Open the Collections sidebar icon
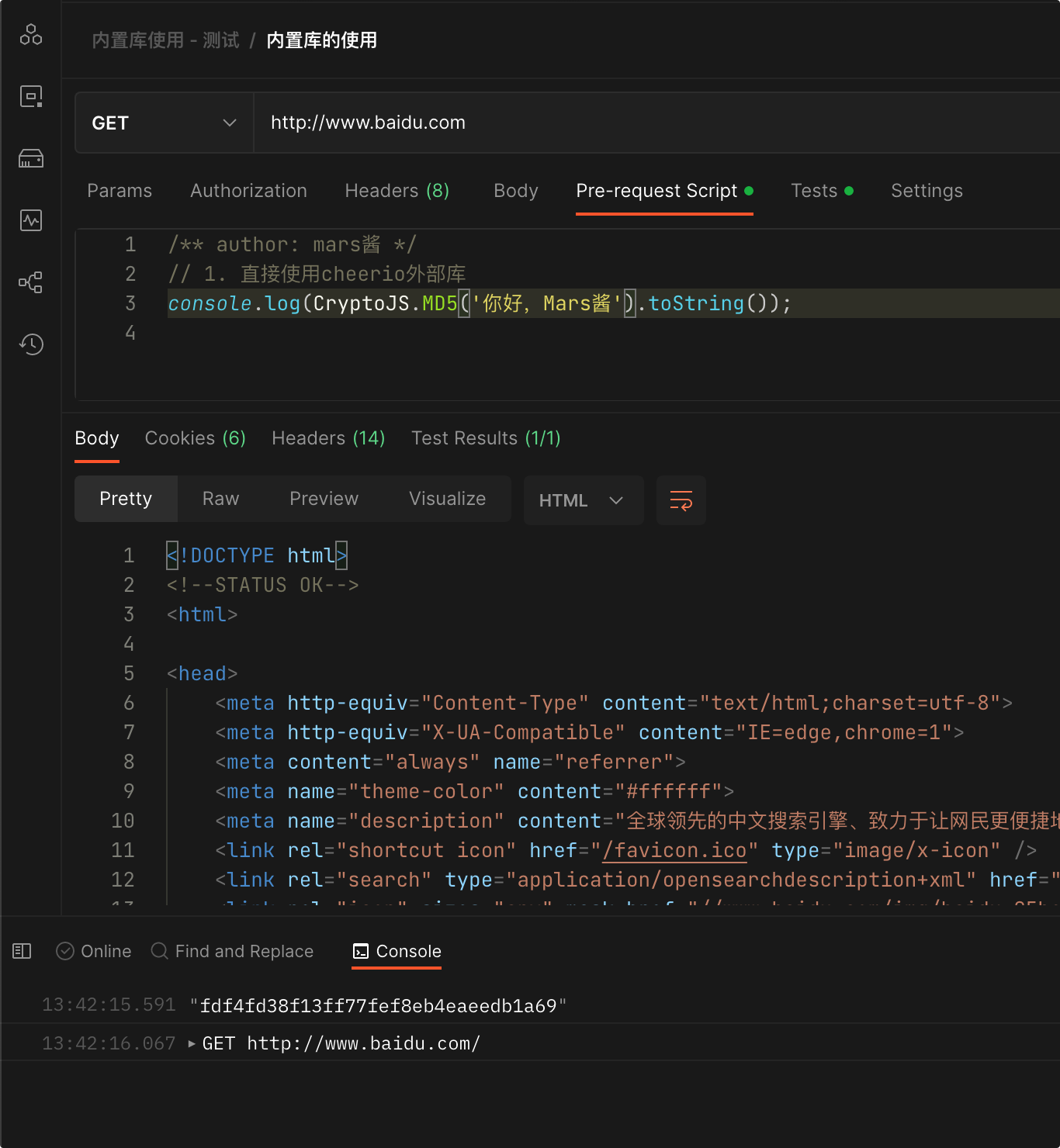Screen dimensions: 1060x1148 (x=31, y=35)
